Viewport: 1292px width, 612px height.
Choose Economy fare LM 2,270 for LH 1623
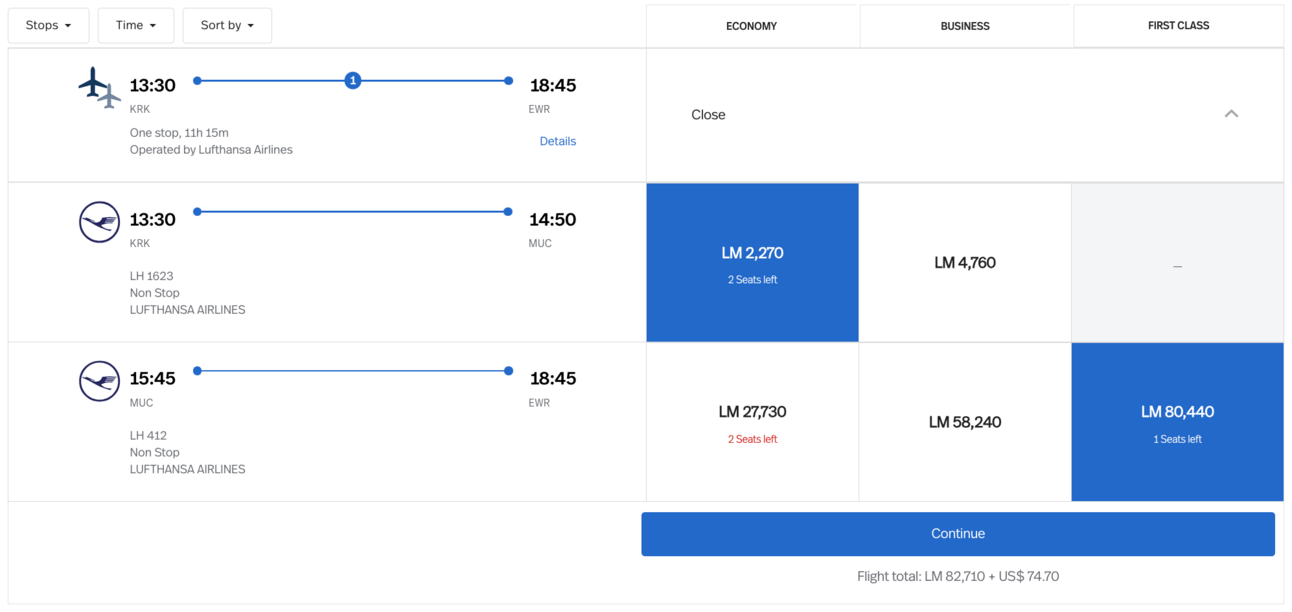(x=752, y=263)
